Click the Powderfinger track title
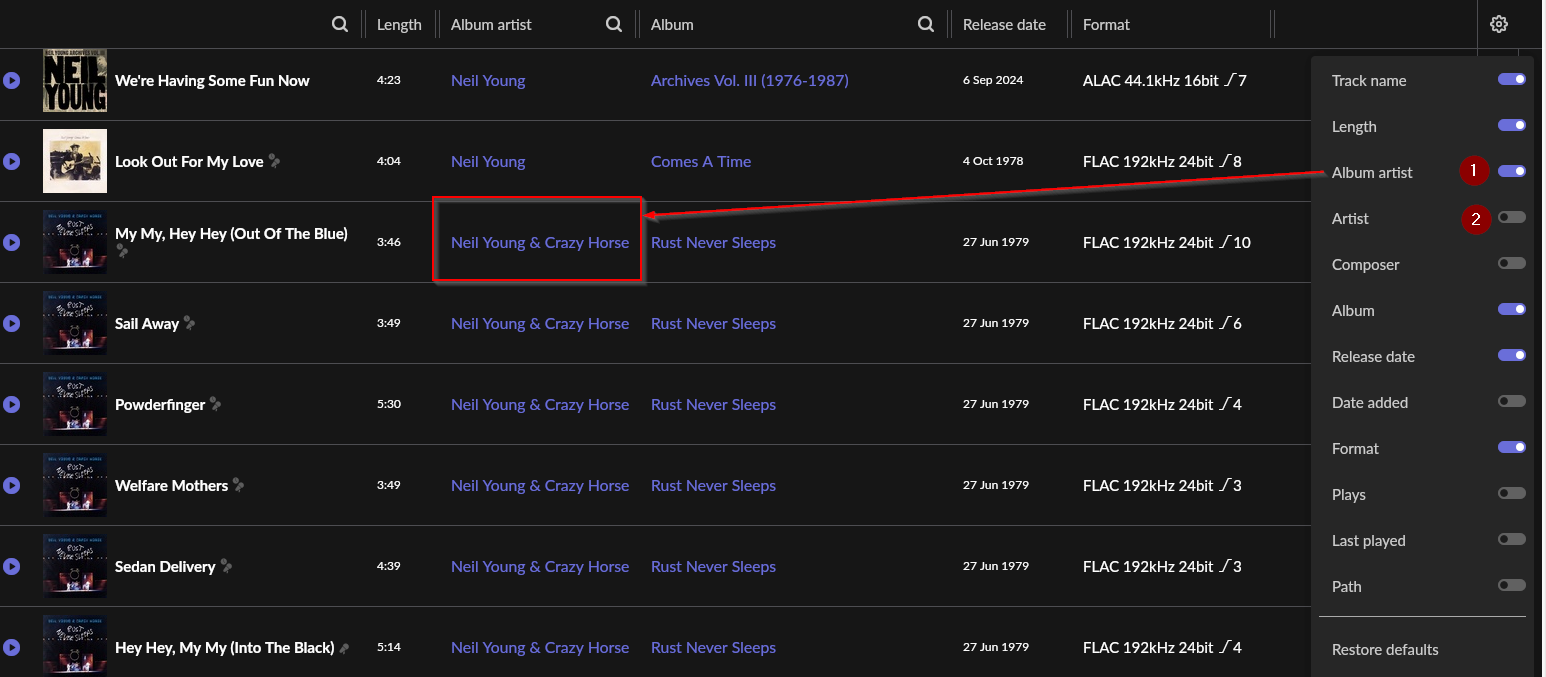 pos(160,405)
